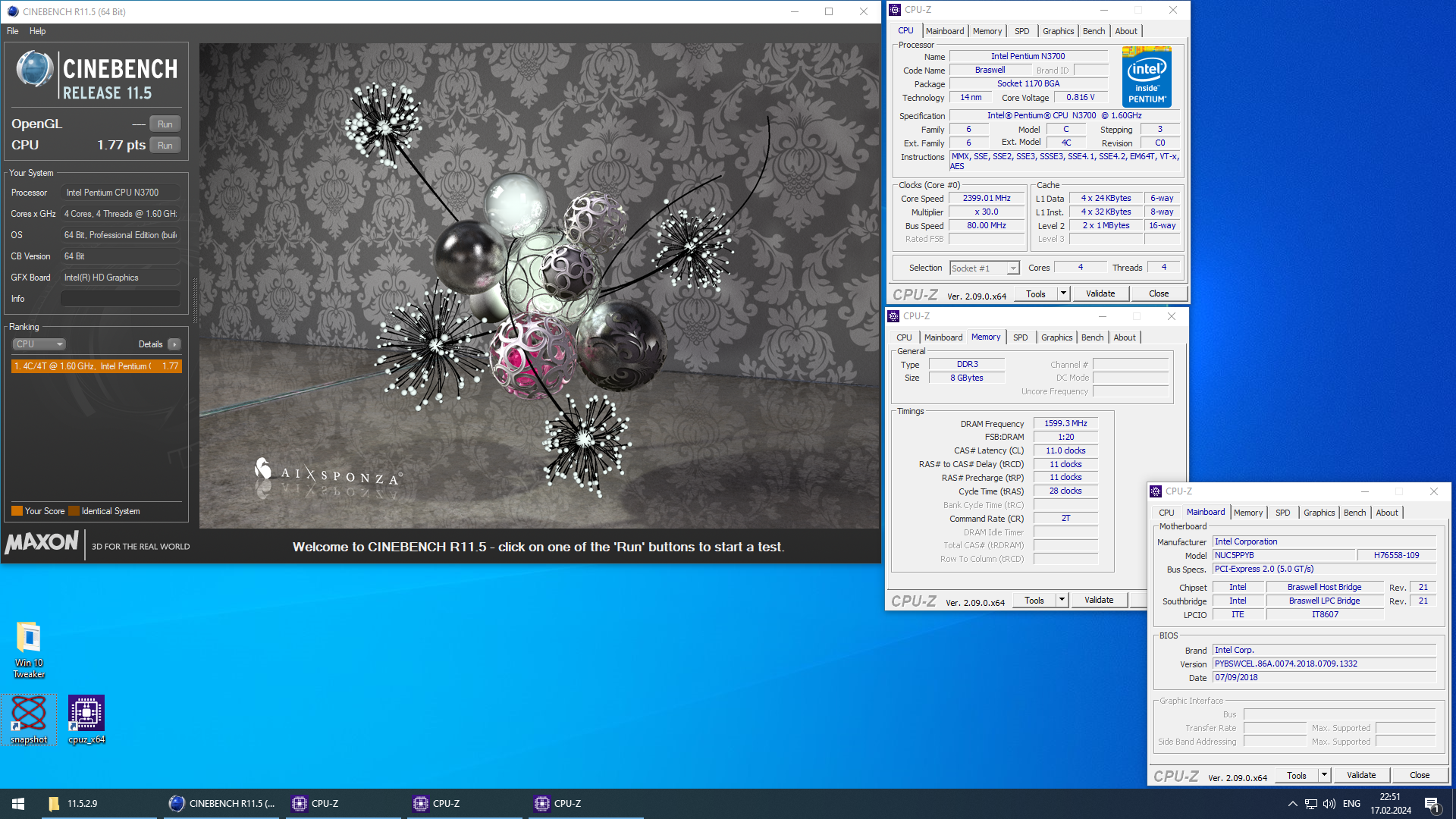Click the PCI-Express 2.0 bus specs field

[1324, 569]
